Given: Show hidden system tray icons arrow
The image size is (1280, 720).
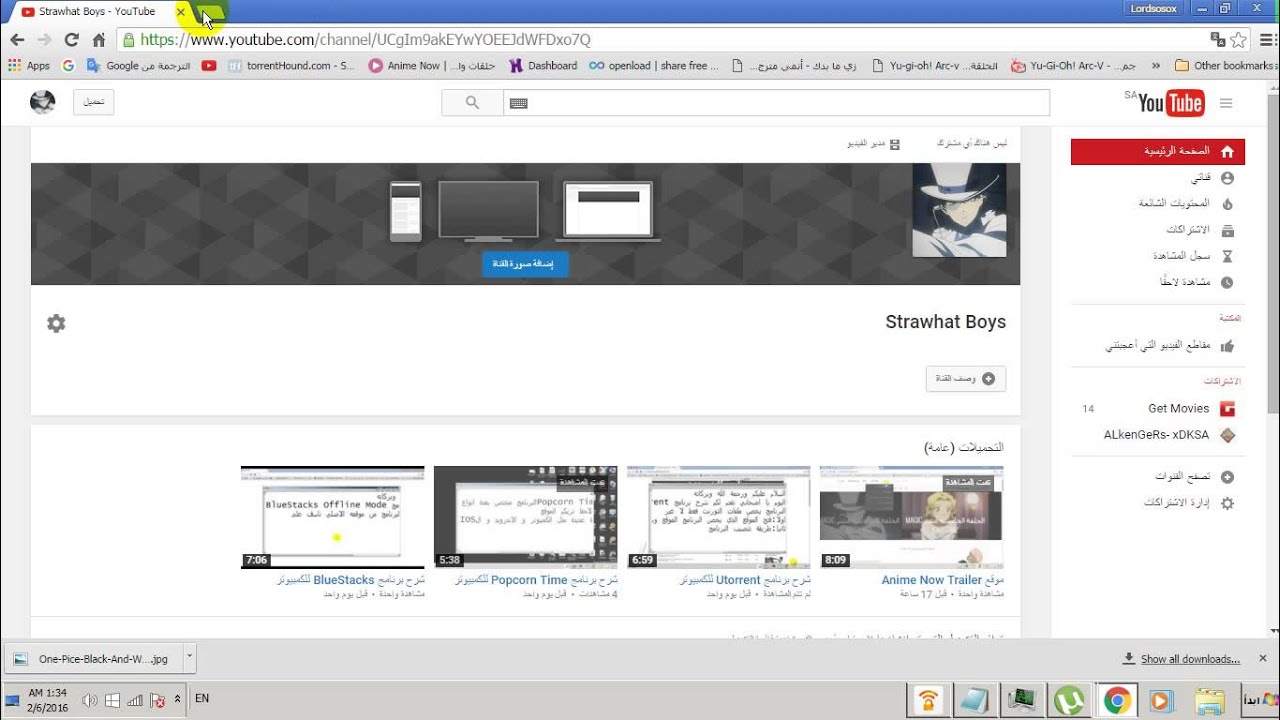Looking at the screenshot, I should pyautogui.click(x=178, y=699).
